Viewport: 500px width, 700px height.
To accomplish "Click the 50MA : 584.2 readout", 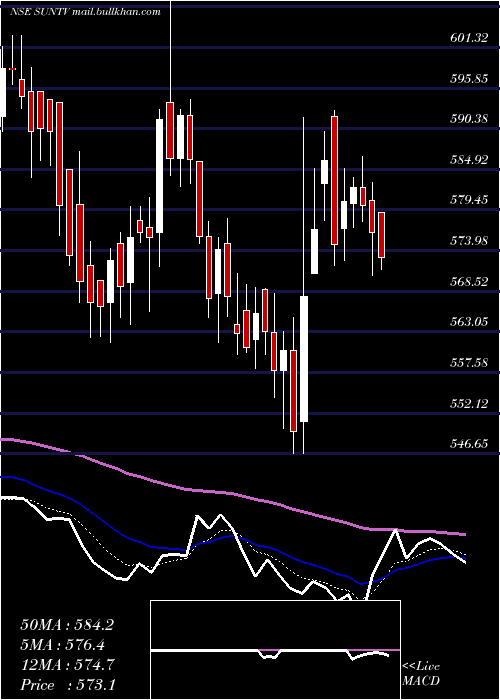I will (67, 625).
